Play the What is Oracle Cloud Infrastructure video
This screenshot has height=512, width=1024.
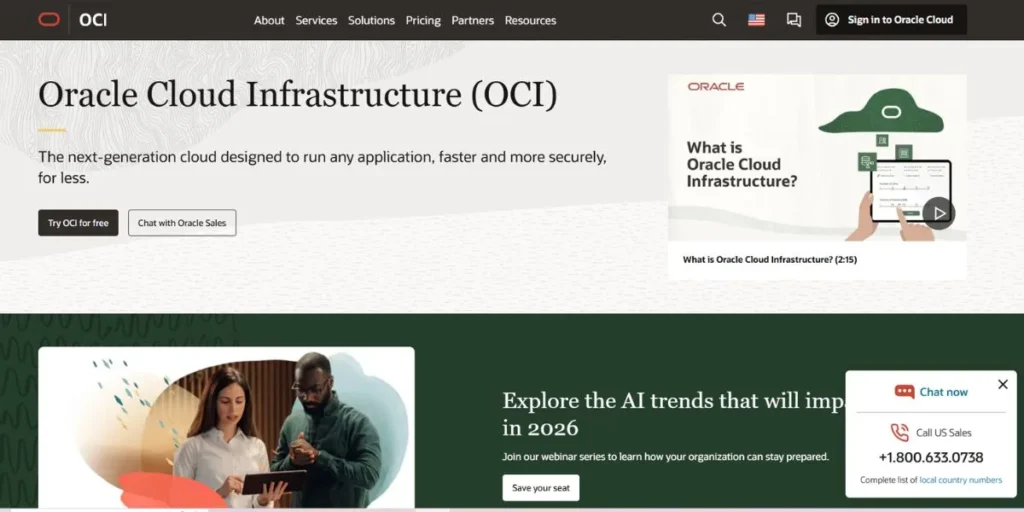(938, 213)
